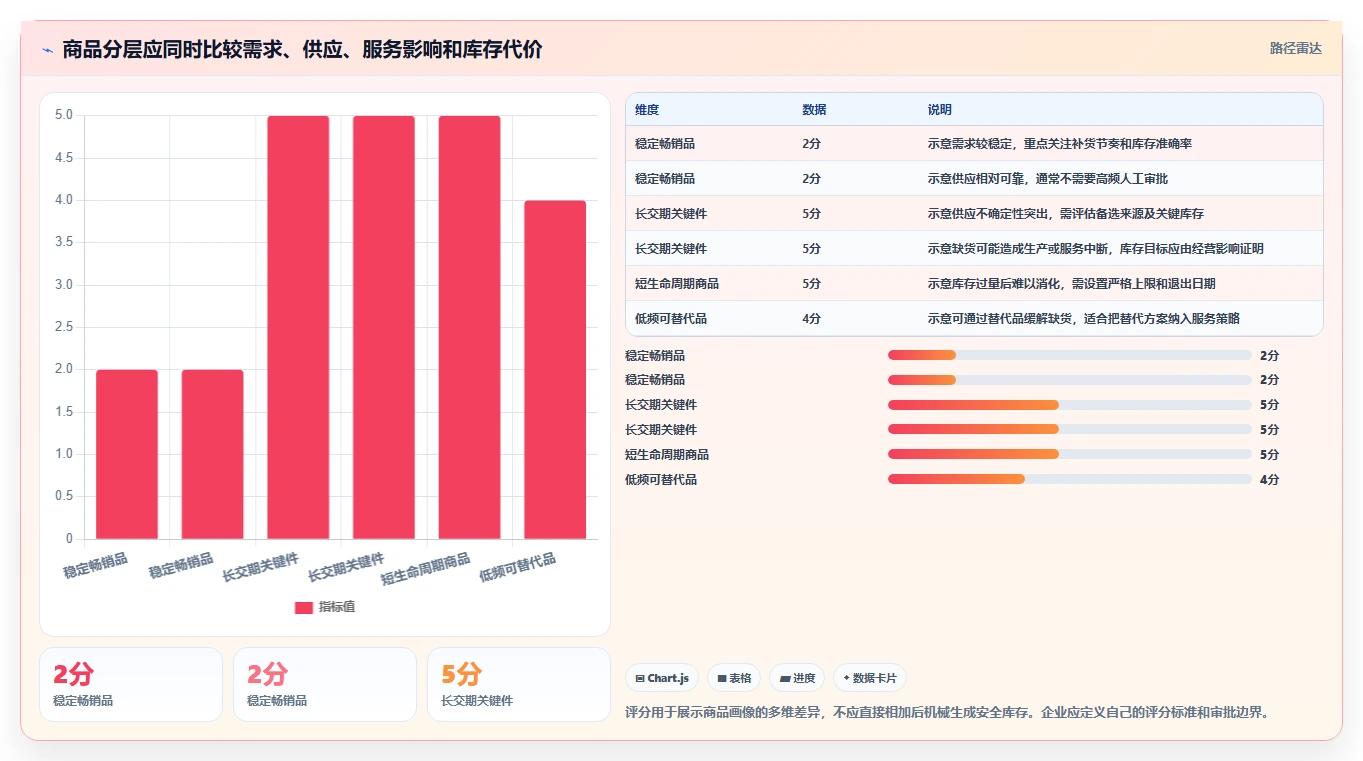Image resolution: width=1363 pixels, height=761 pixels.
Task: Toggle the 指标值 legend color box
Action: point(303,607)
